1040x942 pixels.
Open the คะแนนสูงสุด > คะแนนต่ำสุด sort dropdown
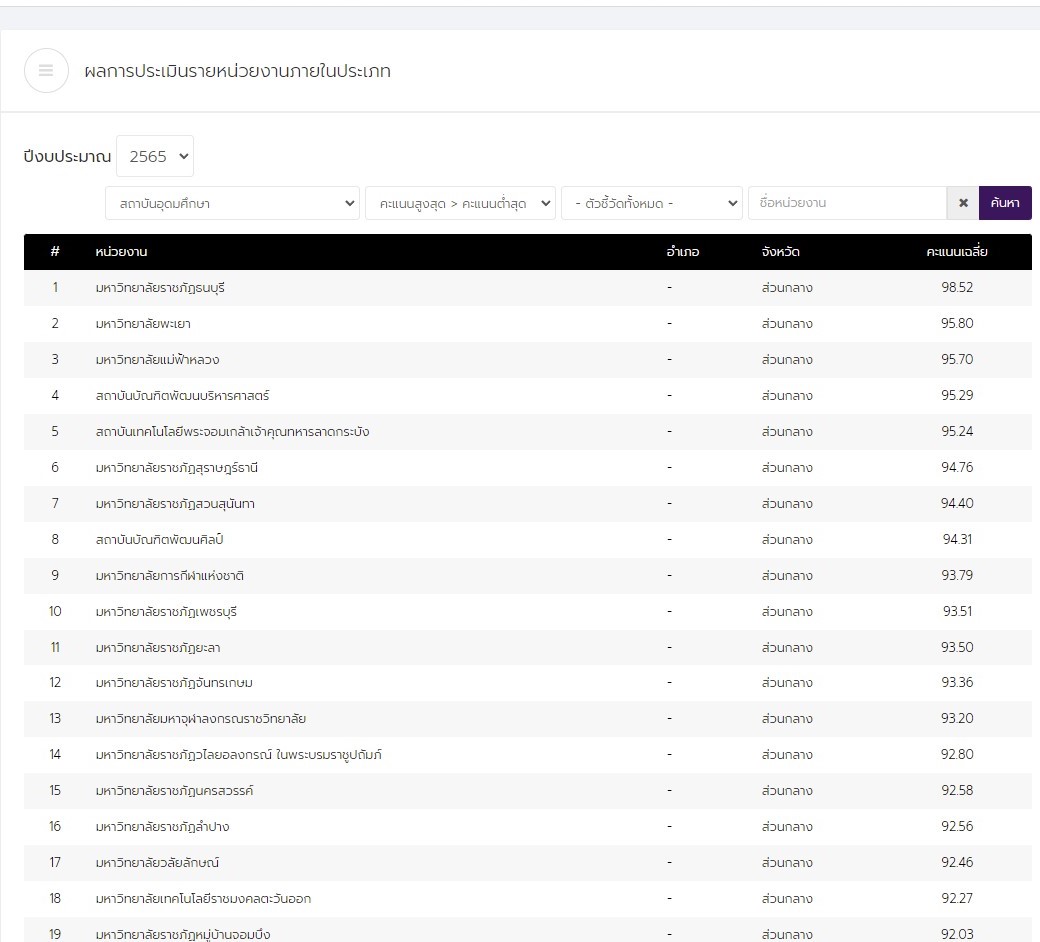point(460,203)
